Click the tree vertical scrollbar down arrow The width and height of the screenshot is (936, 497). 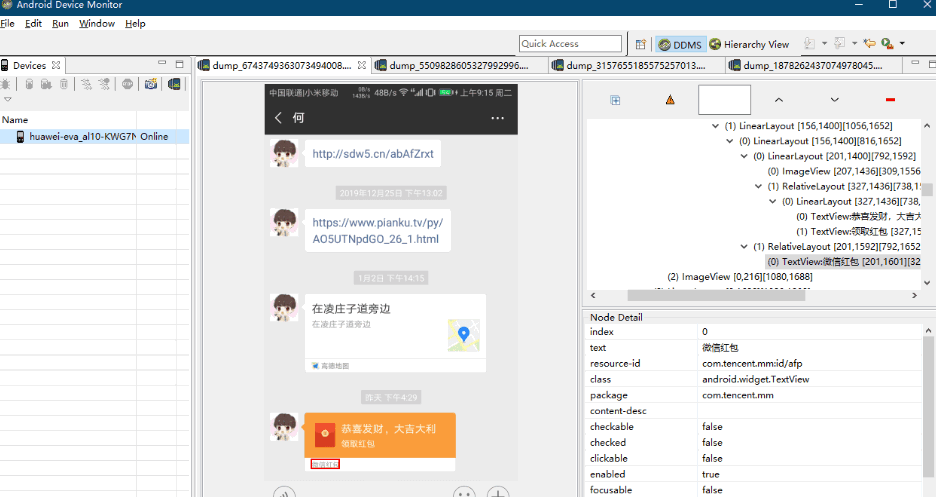[x=927, y=283]
